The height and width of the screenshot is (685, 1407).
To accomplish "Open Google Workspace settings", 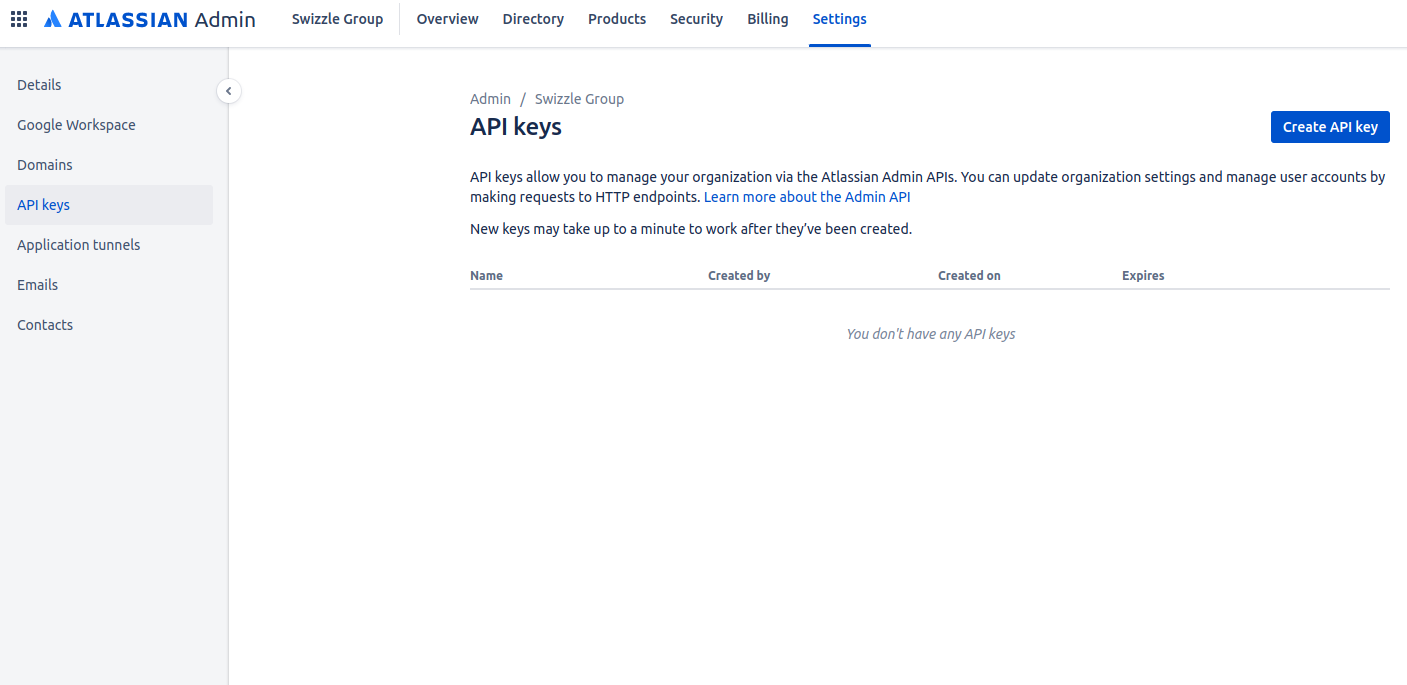I will pyautogui.click(x=76, y=124).
